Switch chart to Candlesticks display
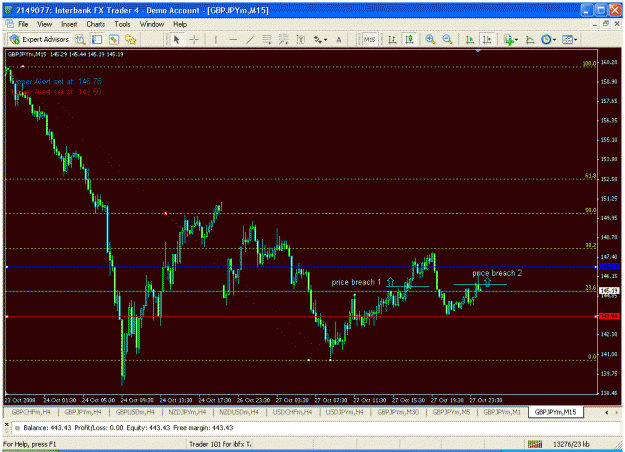Viewport: 625px width, 452px height. point(409,39)
